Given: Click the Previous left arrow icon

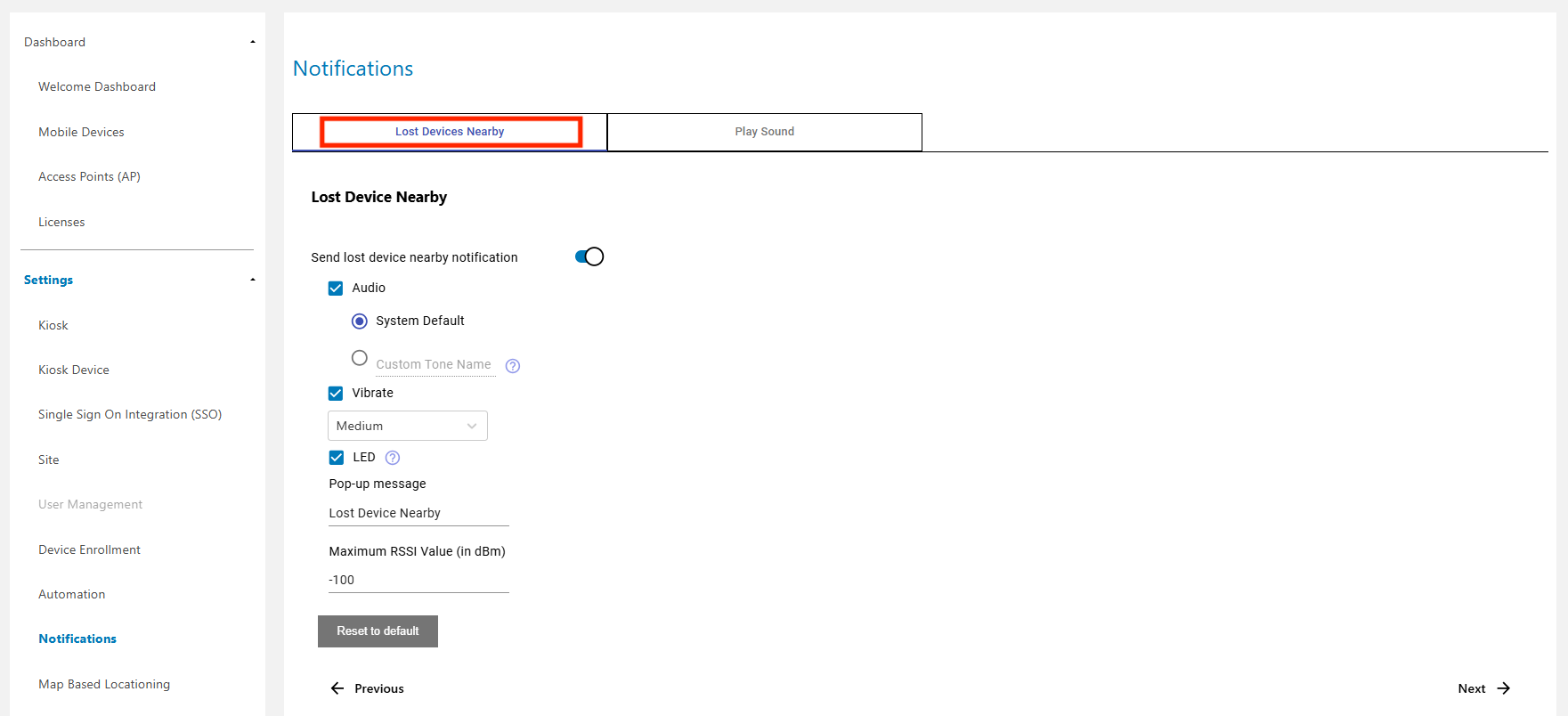Looking at the screenshot, I should pyautogui.click(x=337, y=688).
